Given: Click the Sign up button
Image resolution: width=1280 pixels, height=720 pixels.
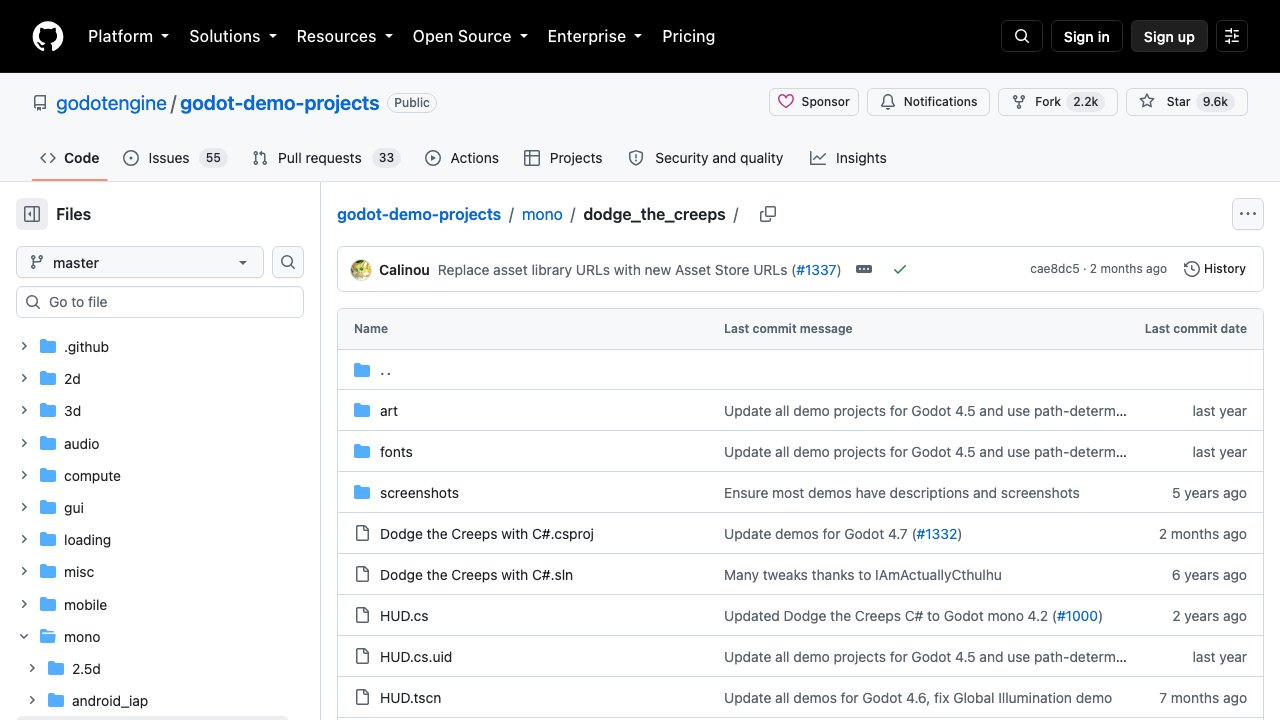Looking at the screenshot, I should (1169, 36).
